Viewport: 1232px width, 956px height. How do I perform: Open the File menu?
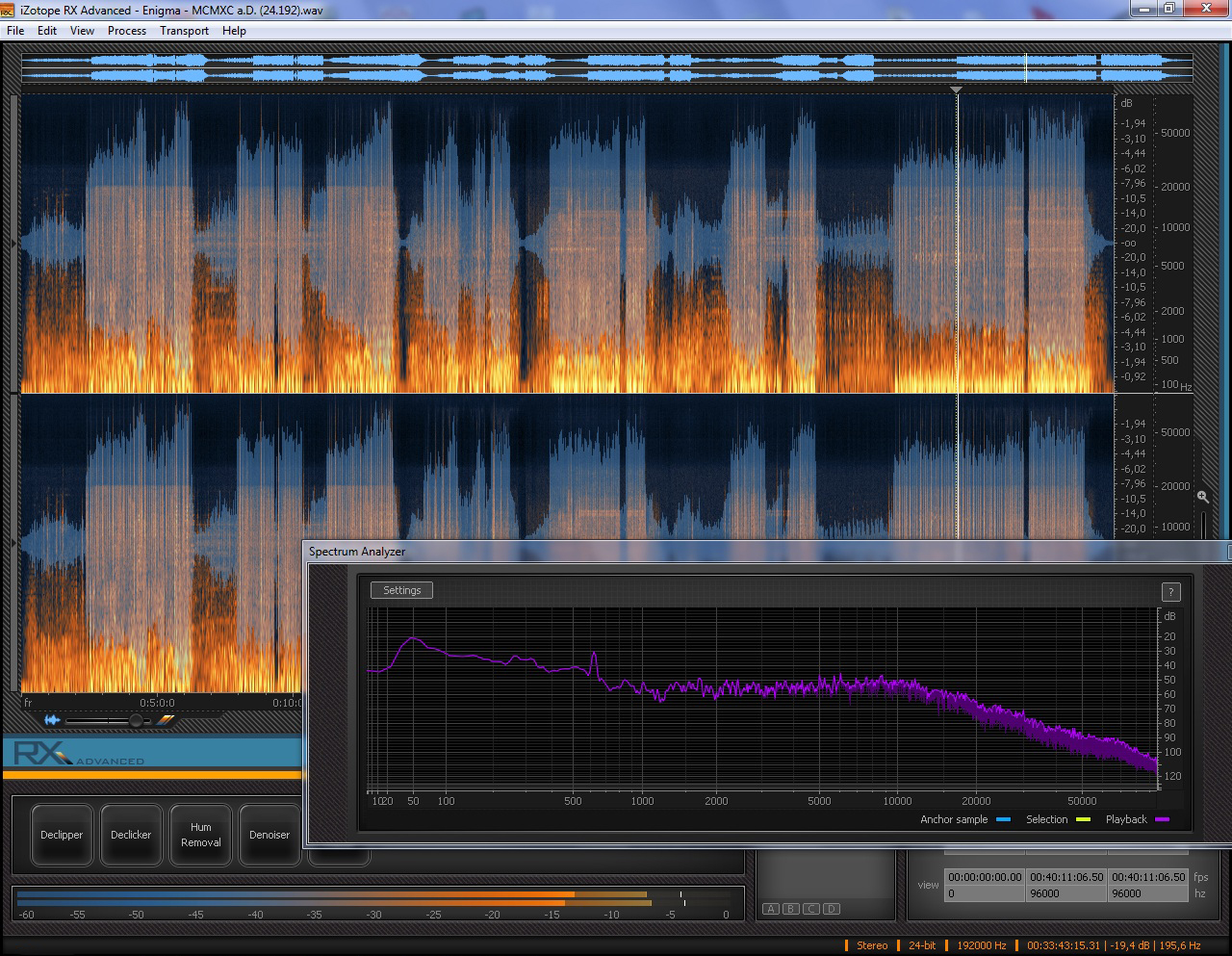pos(15,31)
